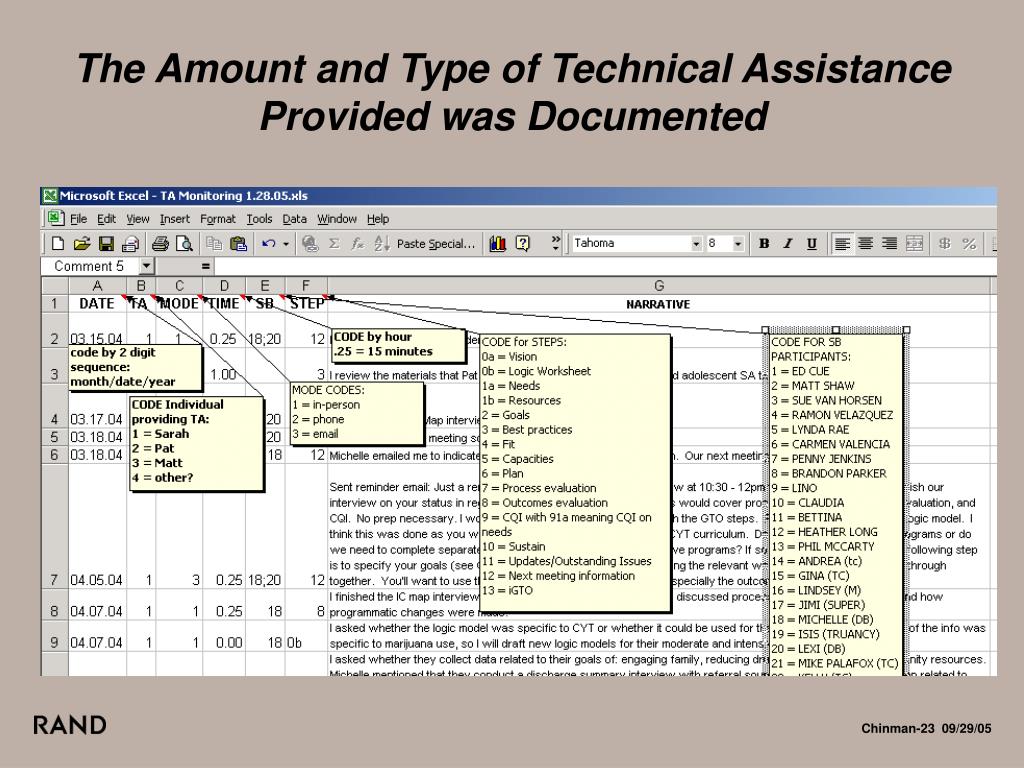Open the Help menu
Viewport: 1024px width, 768px height.
377,219
